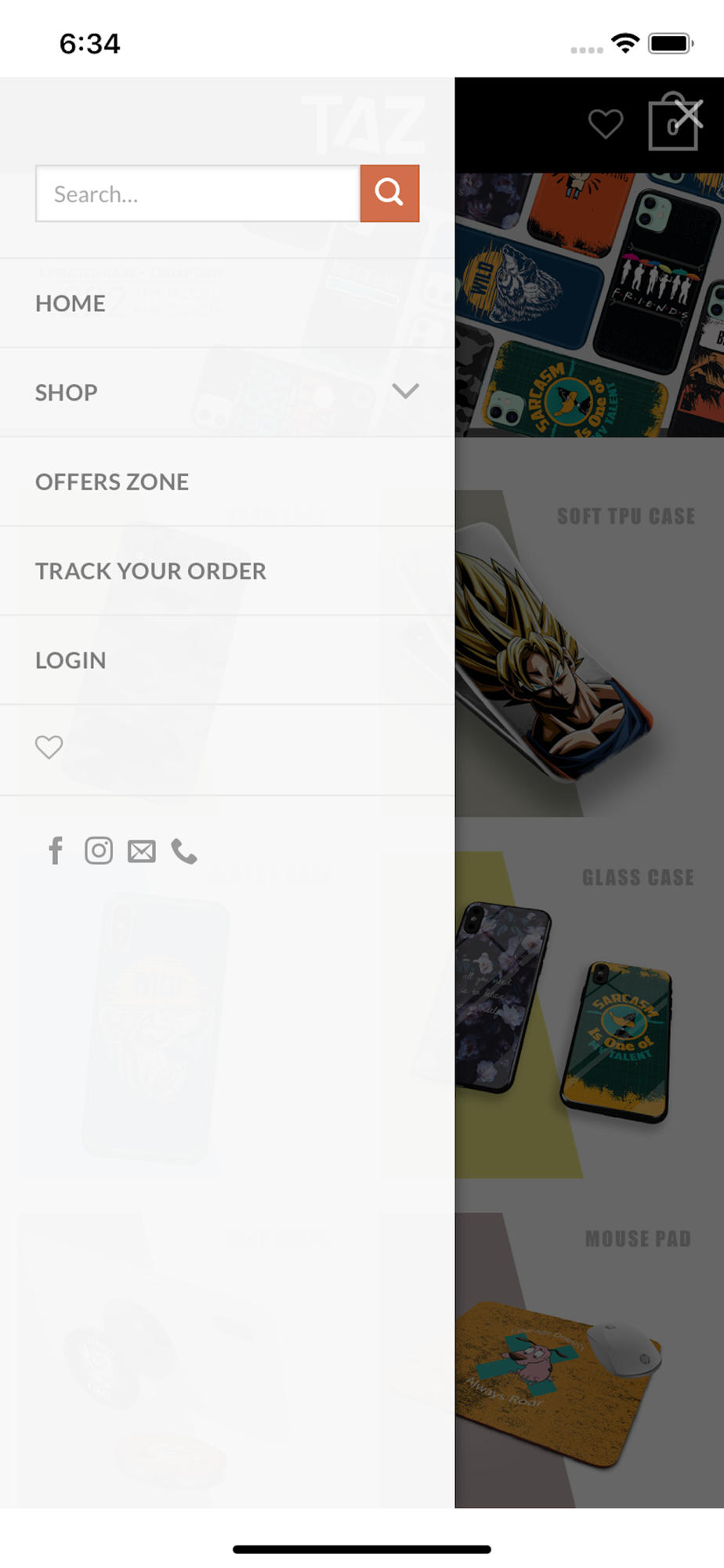Tap the phone cases banner image
724x1568 pixels.
[x=589, y=305]
